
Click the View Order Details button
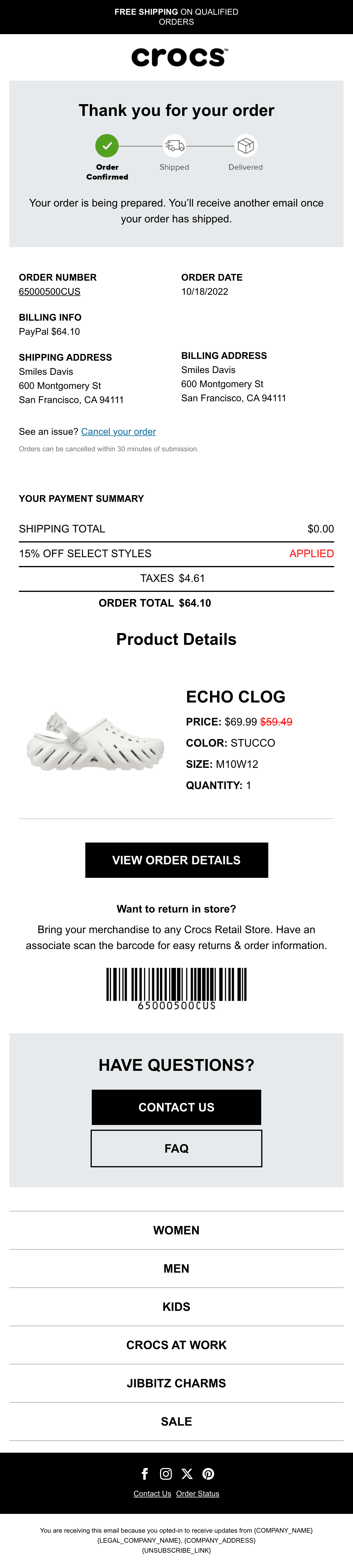[x=176, y=860]
